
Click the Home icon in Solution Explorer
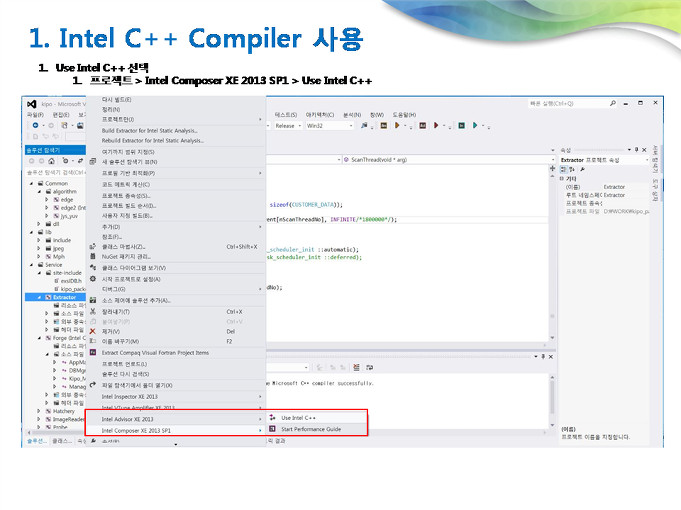51,161
